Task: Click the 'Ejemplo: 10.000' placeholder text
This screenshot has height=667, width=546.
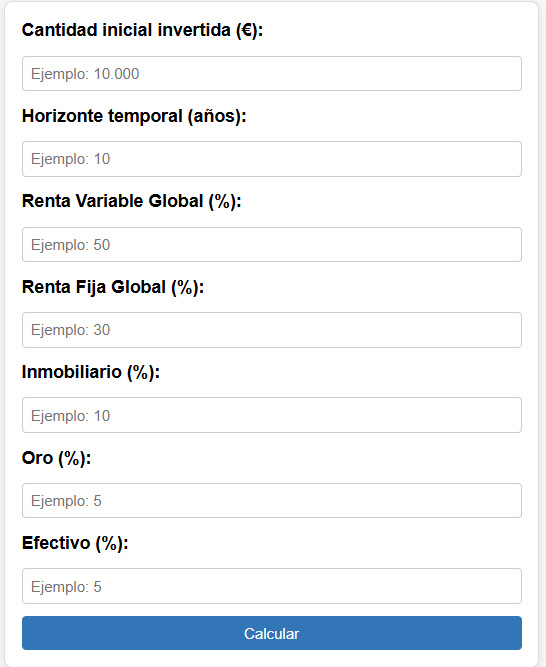Action: click(85, 74)
